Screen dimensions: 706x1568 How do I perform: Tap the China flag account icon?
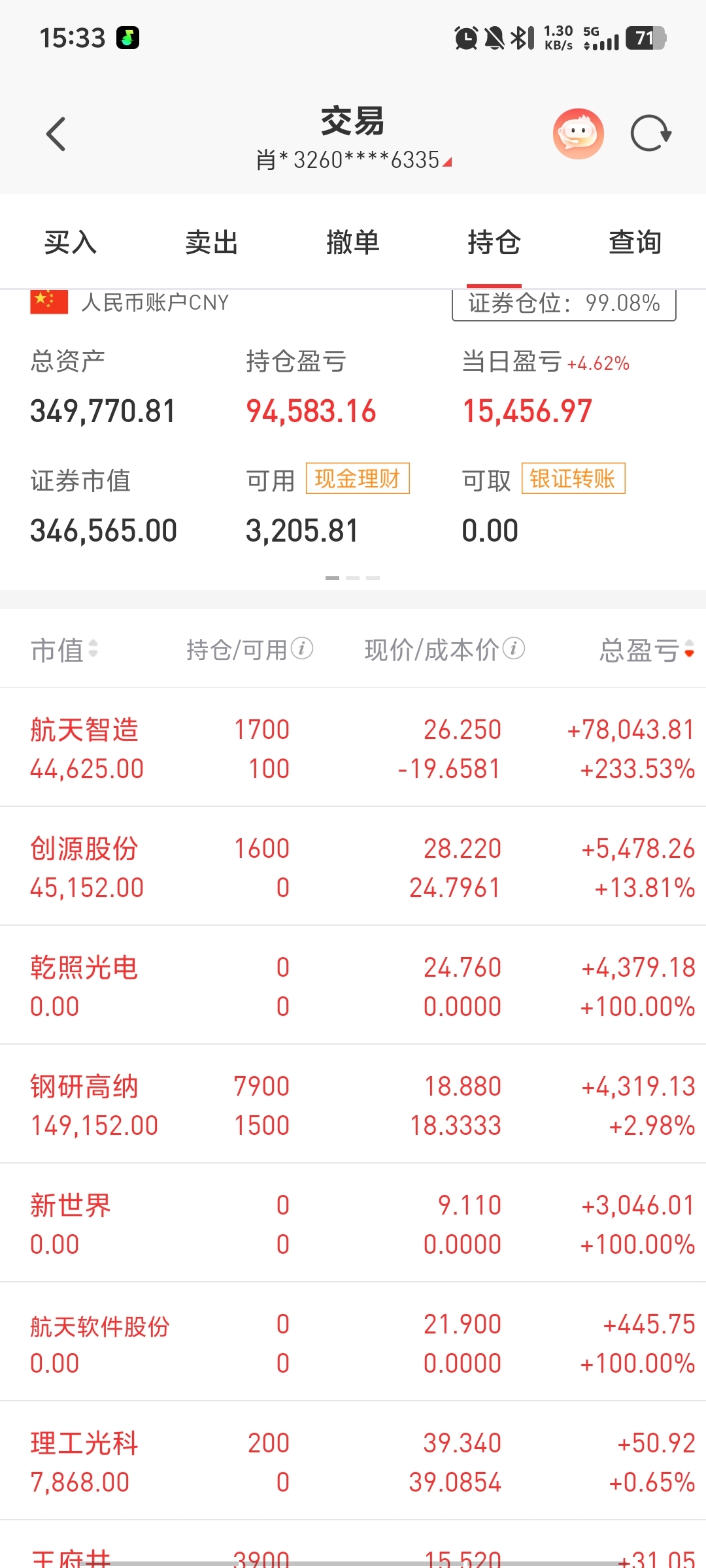pyautogui.click(x=49, y=302)
